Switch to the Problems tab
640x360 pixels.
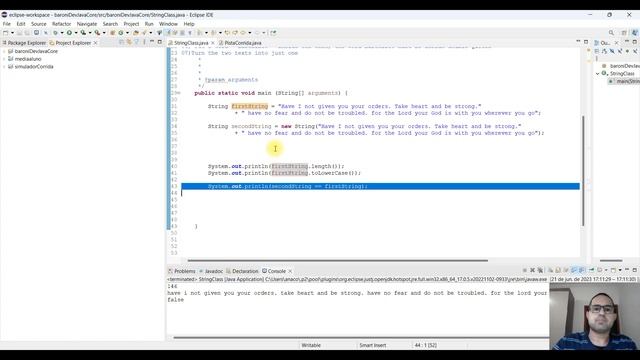pos(182,271)
